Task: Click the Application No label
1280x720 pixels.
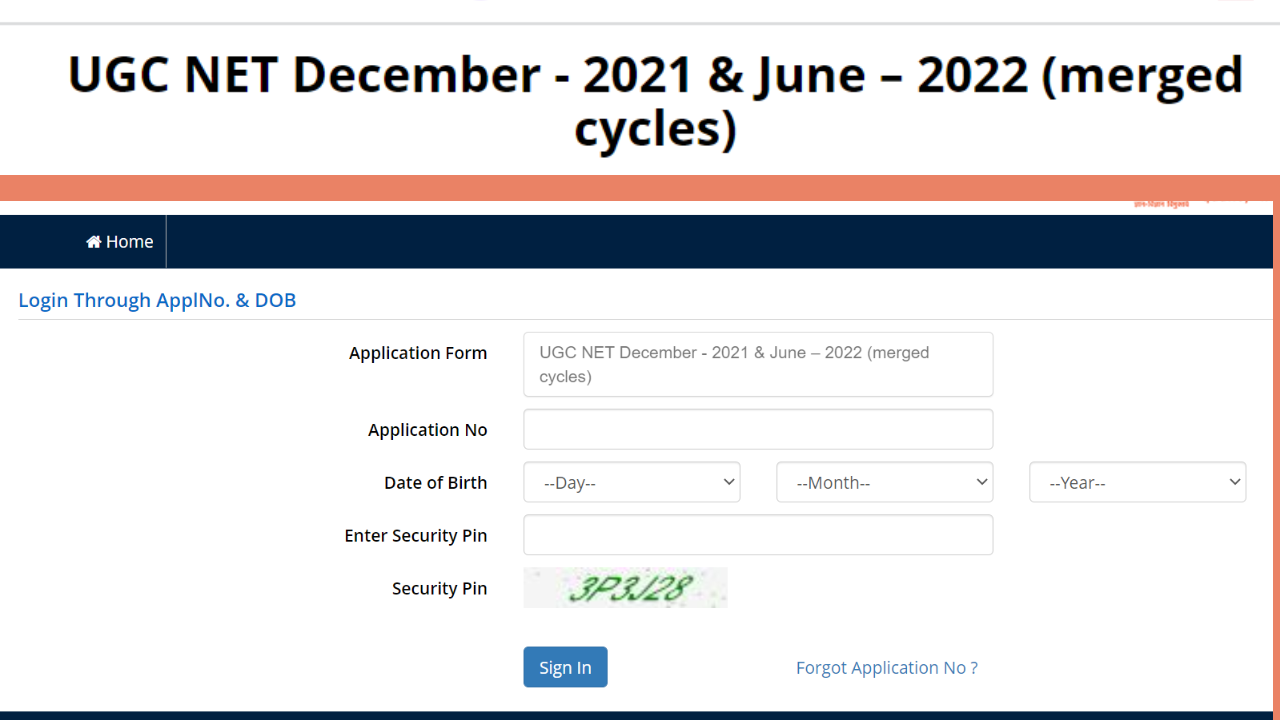Action: tap(427, 430)
